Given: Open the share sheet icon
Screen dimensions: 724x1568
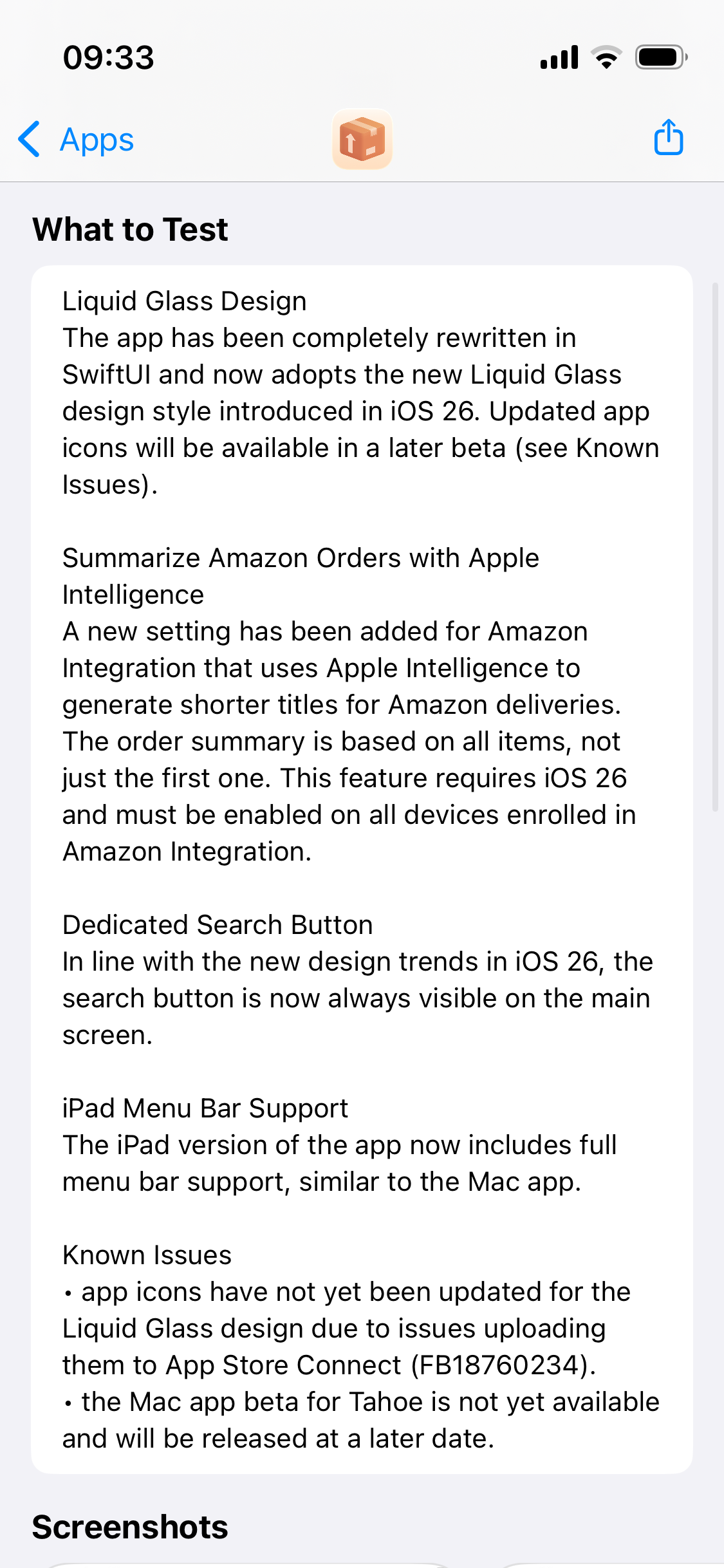Looking at the screenshot, I should 669,138.
